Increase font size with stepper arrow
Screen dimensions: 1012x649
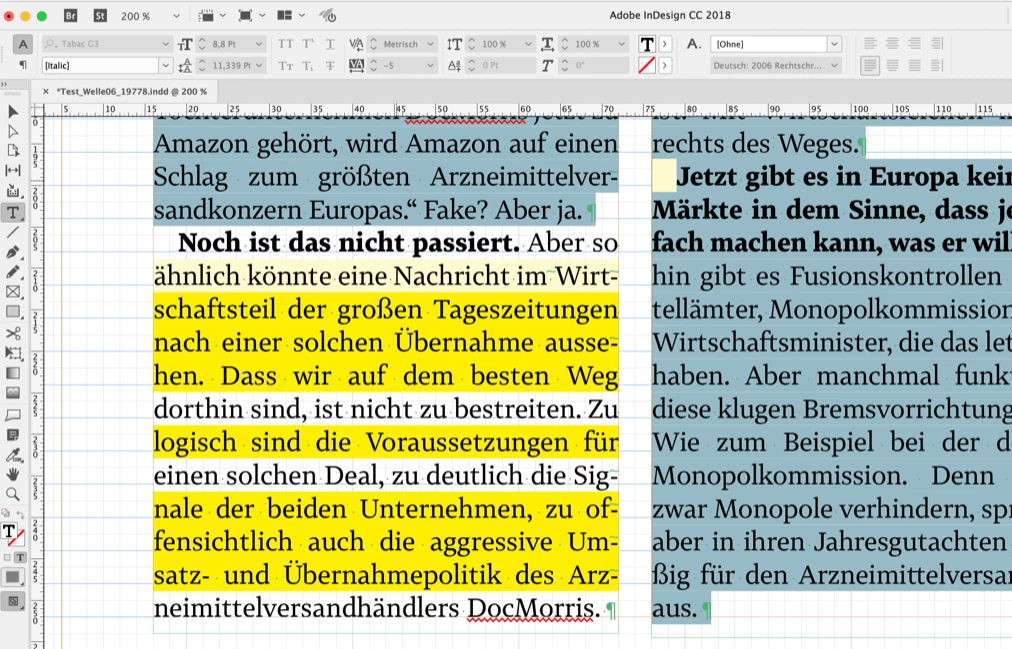pyautogui.click(x=202, y=41)
